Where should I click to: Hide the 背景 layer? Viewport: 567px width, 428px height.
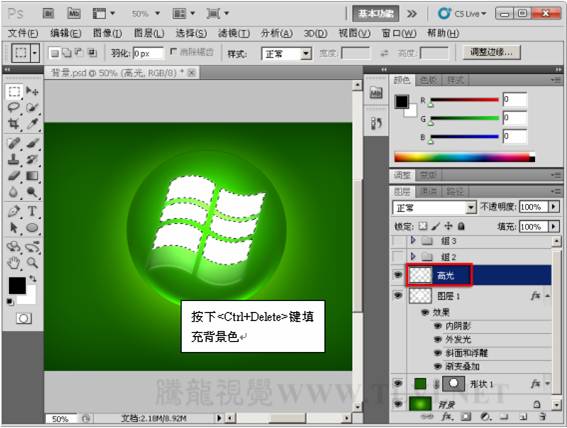tap(398, 404)
